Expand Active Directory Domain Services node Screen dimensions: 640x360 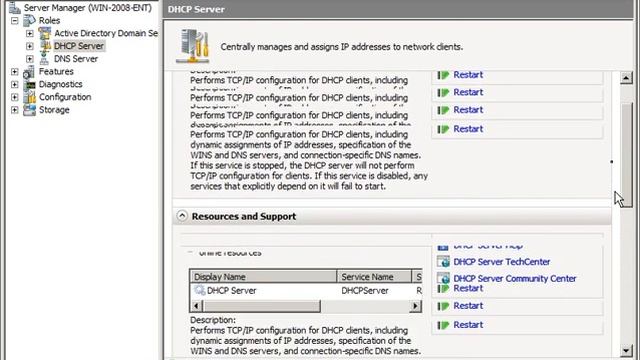click(30, 33)
